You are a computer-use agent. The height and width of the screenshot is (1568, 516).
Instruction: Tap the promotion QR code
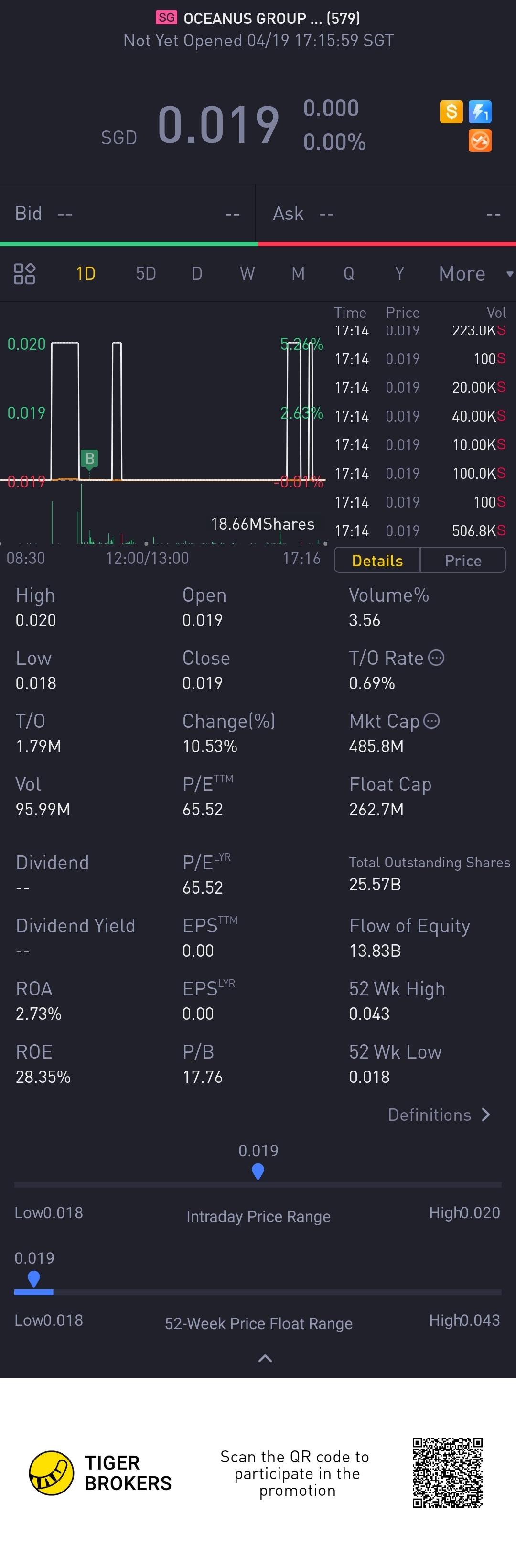pos(447,1472)
